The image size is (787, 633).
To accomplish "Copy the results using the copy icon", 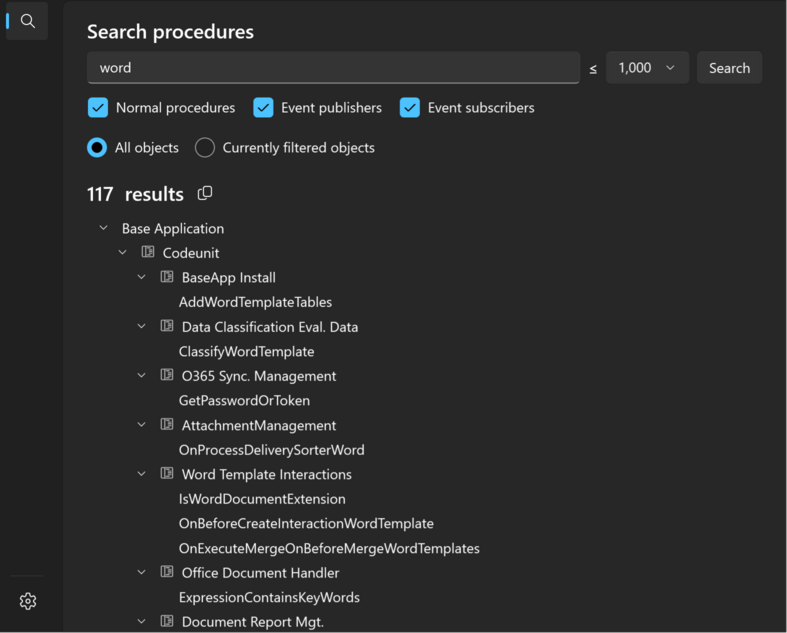I will coord(205,193).
